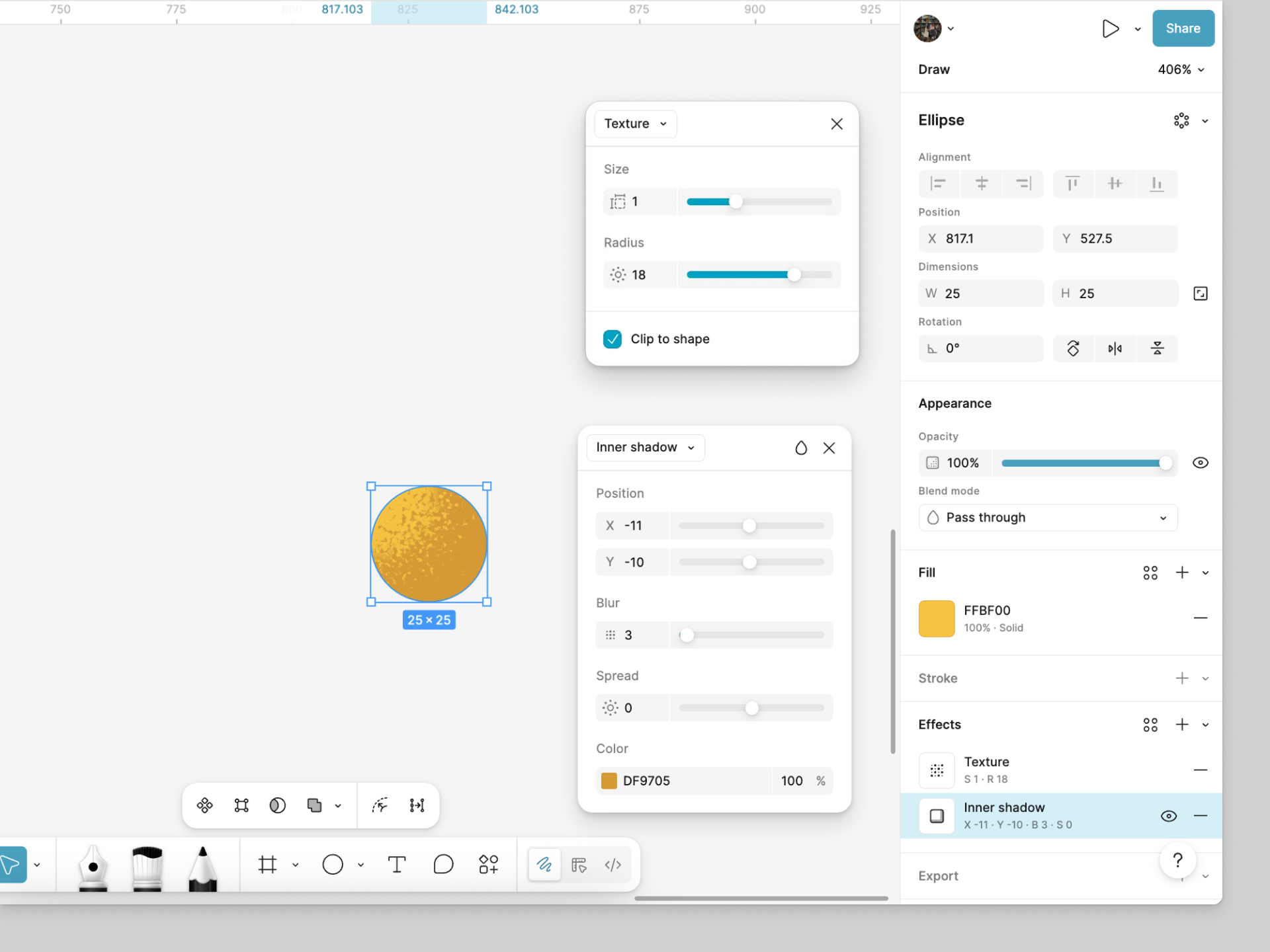Open the Inner shadow type dropdown

coord(645,448)
